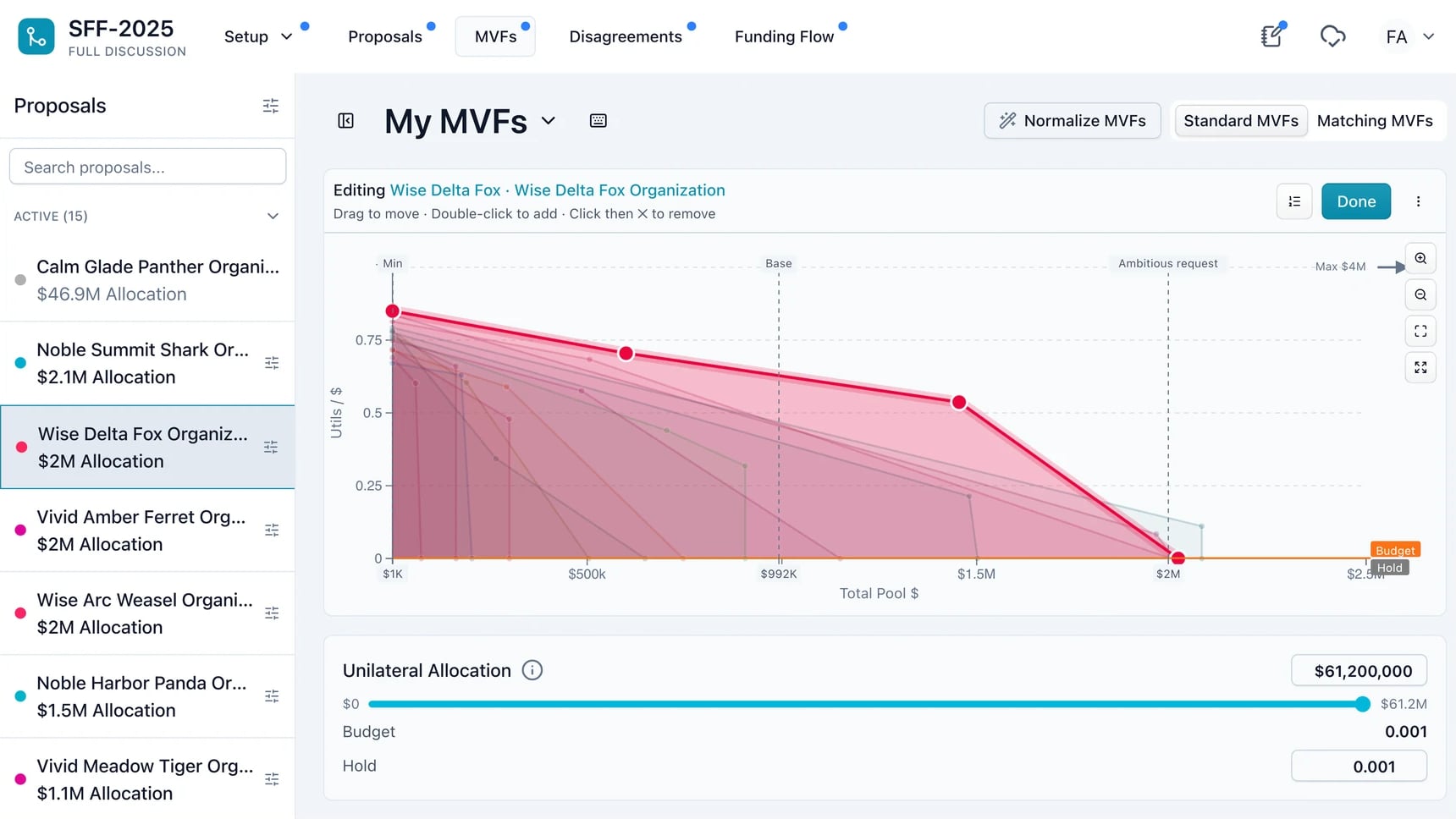Click the Unilateral Allocation slider handle
This screenshot has width=1456, height=819.
tap(1362, 704)
